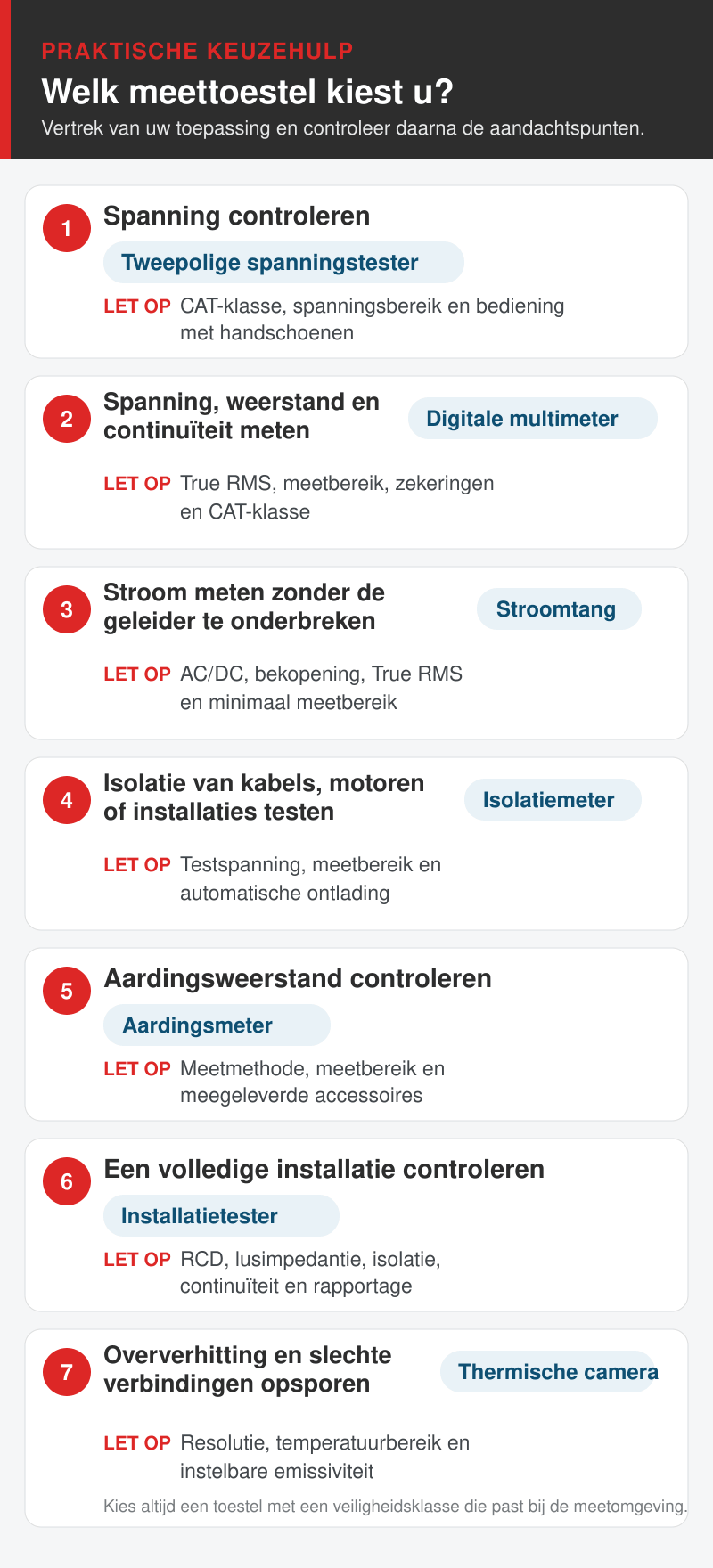Image resolution: width=713 pixels, height=1568 pixels.
Task: Select the Digitale multimeter pill
Action: click(533, 419)
